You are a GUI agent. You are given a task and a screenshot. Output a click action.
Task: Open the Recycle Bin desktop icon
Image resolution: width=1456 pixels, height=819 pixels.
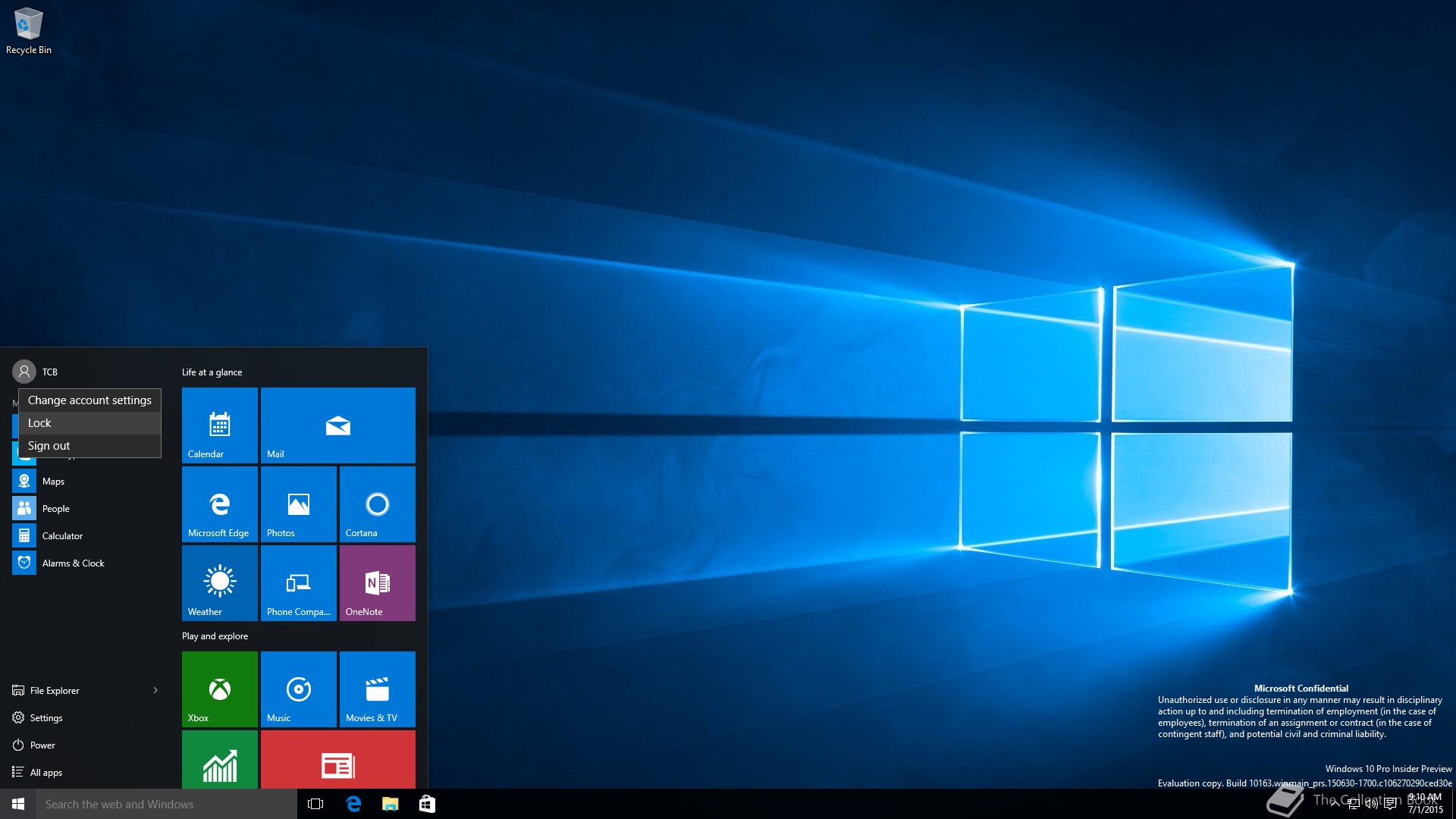(x=29, y=32)
